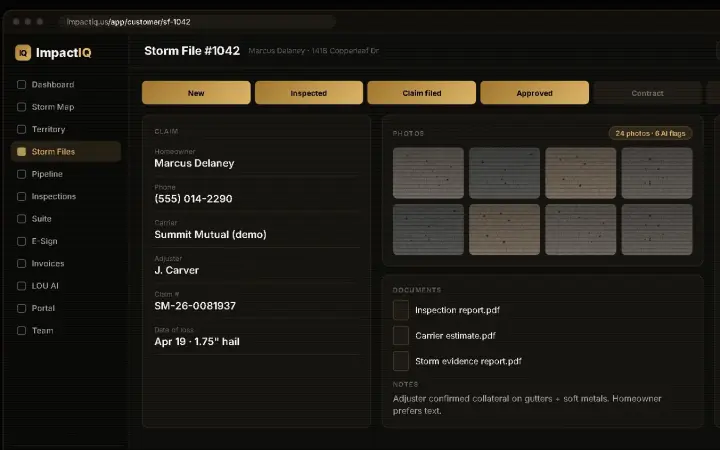Click the Team icon in sidebar
Screen dimensions: 720x450
point(21,331)
